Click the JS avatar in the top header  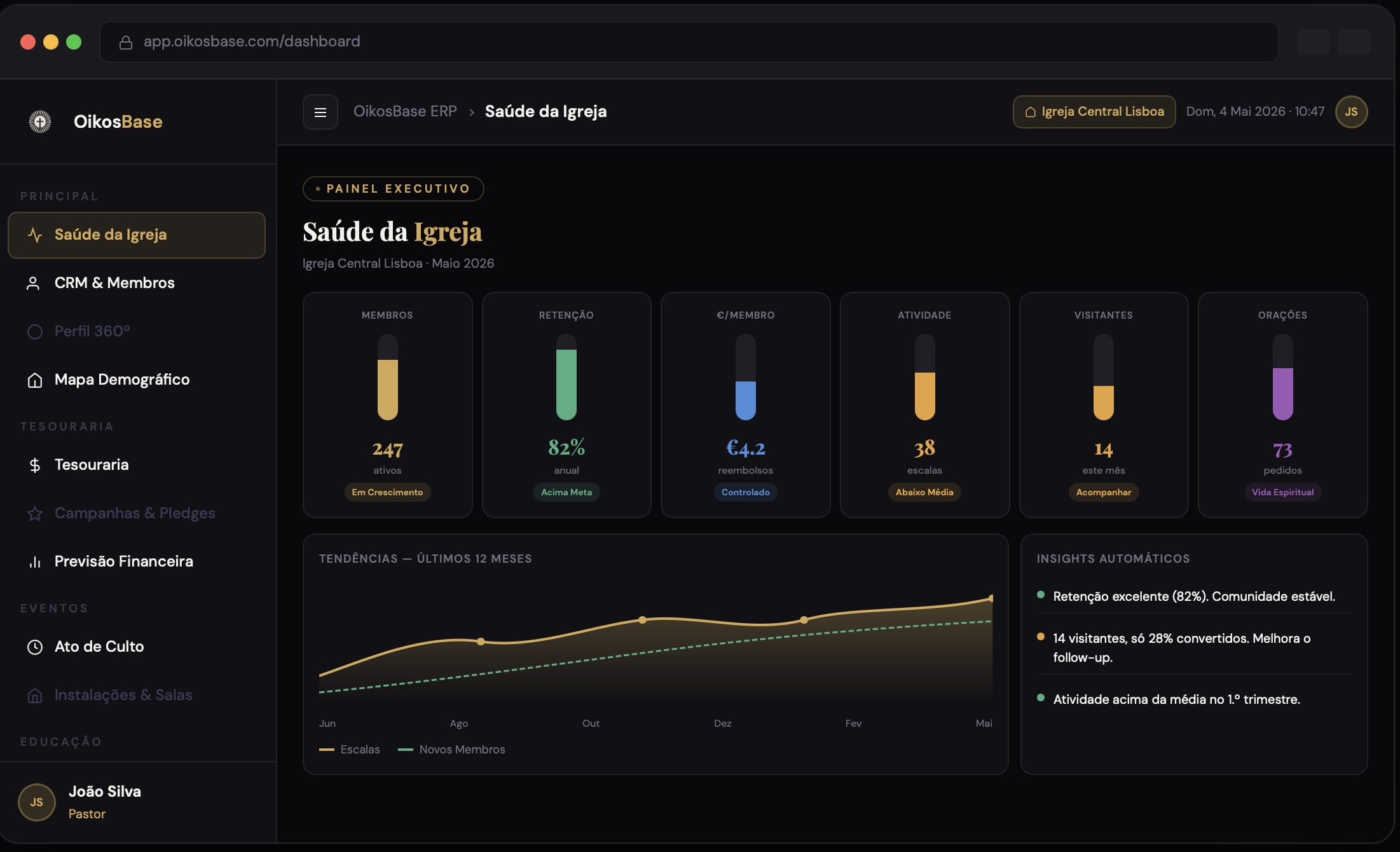point(1351,112)
